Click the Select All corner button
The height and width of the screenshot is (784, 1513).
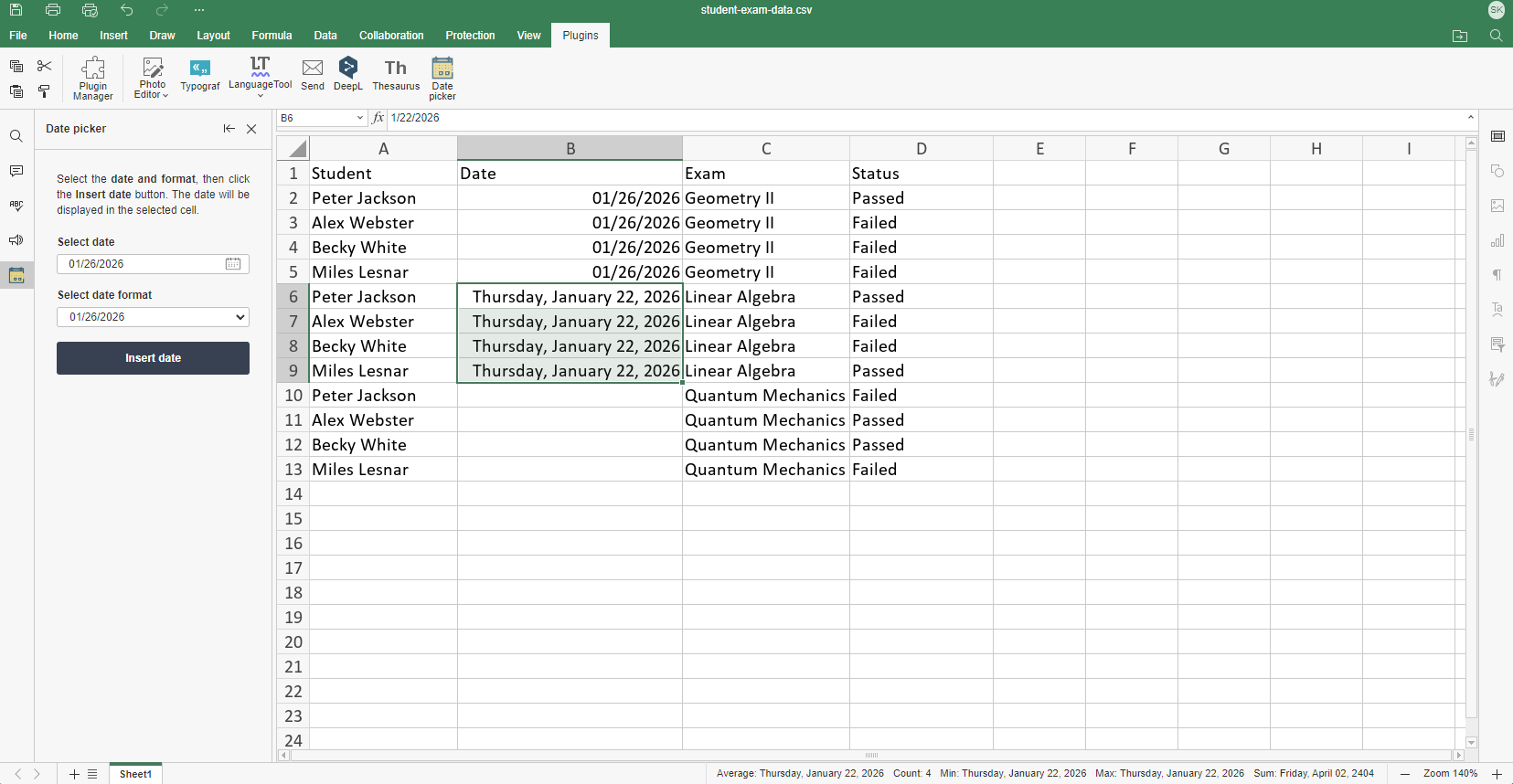(293, 149)
